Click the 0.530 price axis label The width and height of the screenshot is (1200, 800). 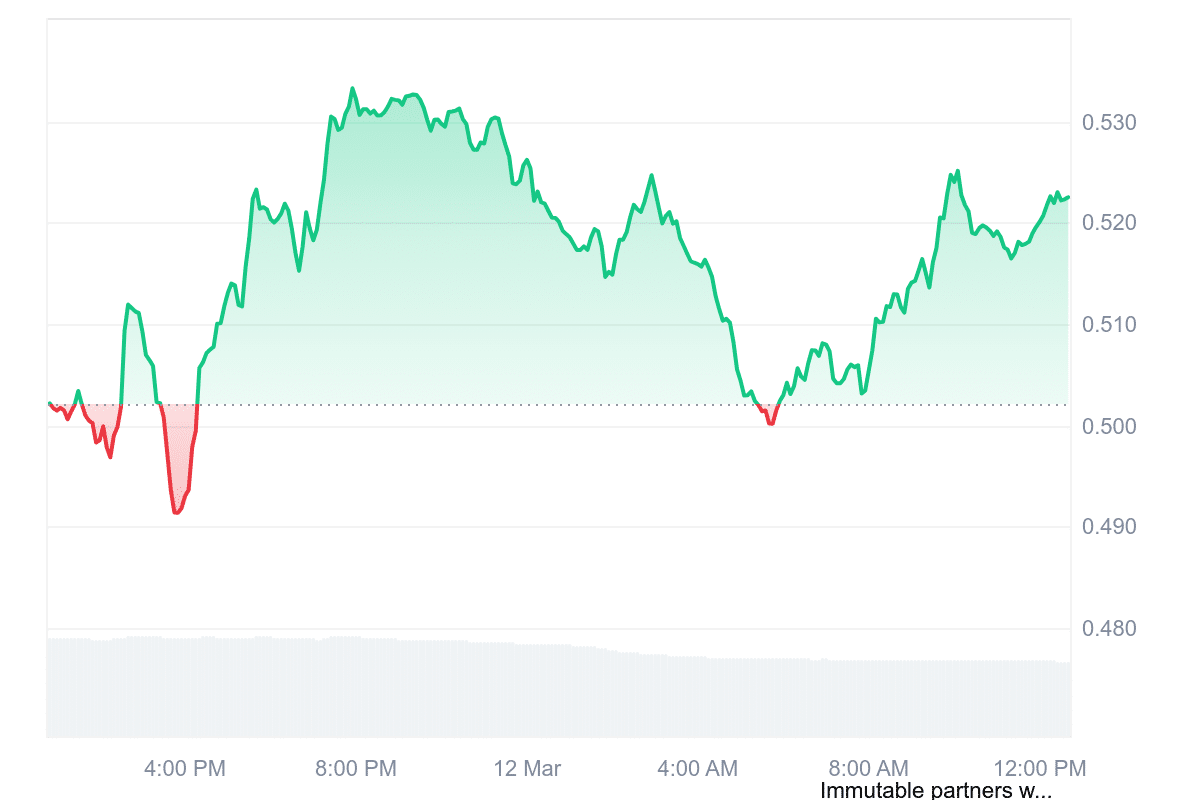pyautogui.click(x=1109, y=123)
